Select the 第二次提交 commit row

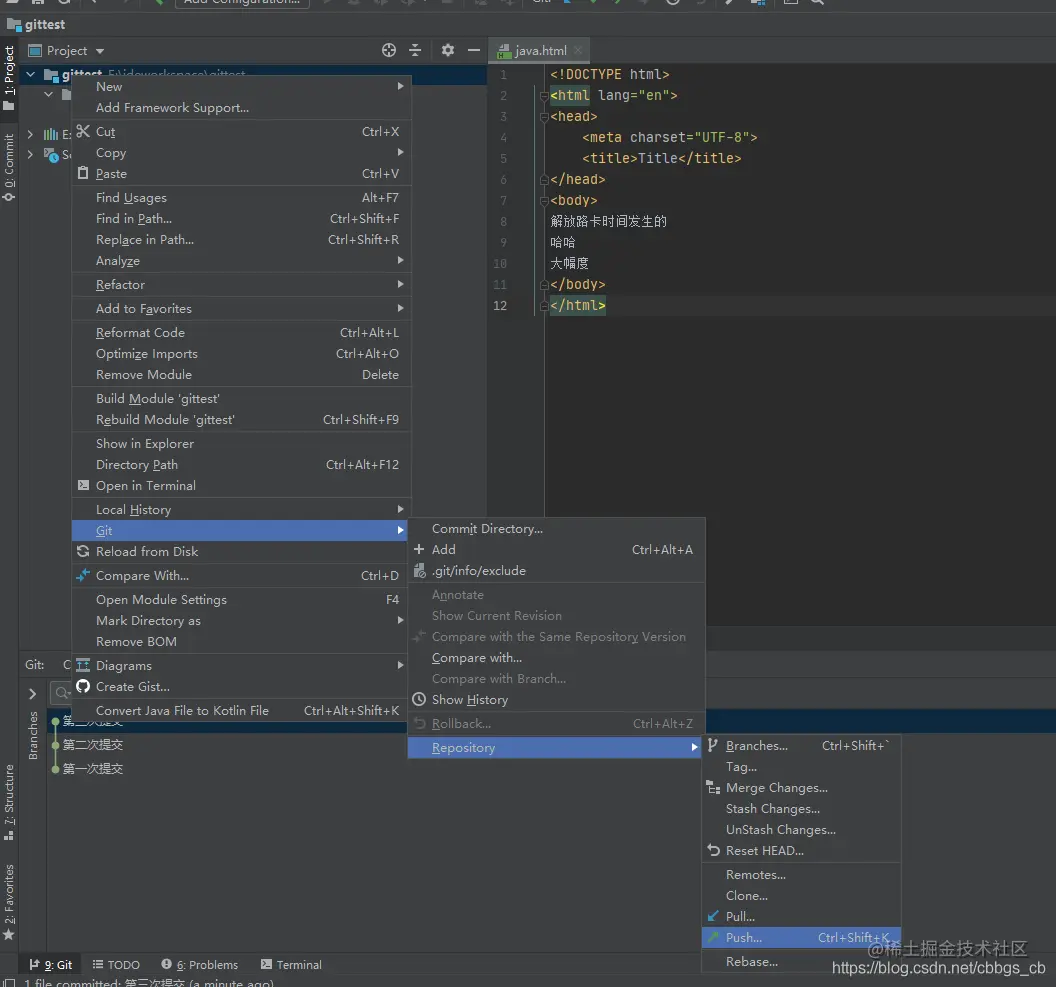click(x=93, y=744)
